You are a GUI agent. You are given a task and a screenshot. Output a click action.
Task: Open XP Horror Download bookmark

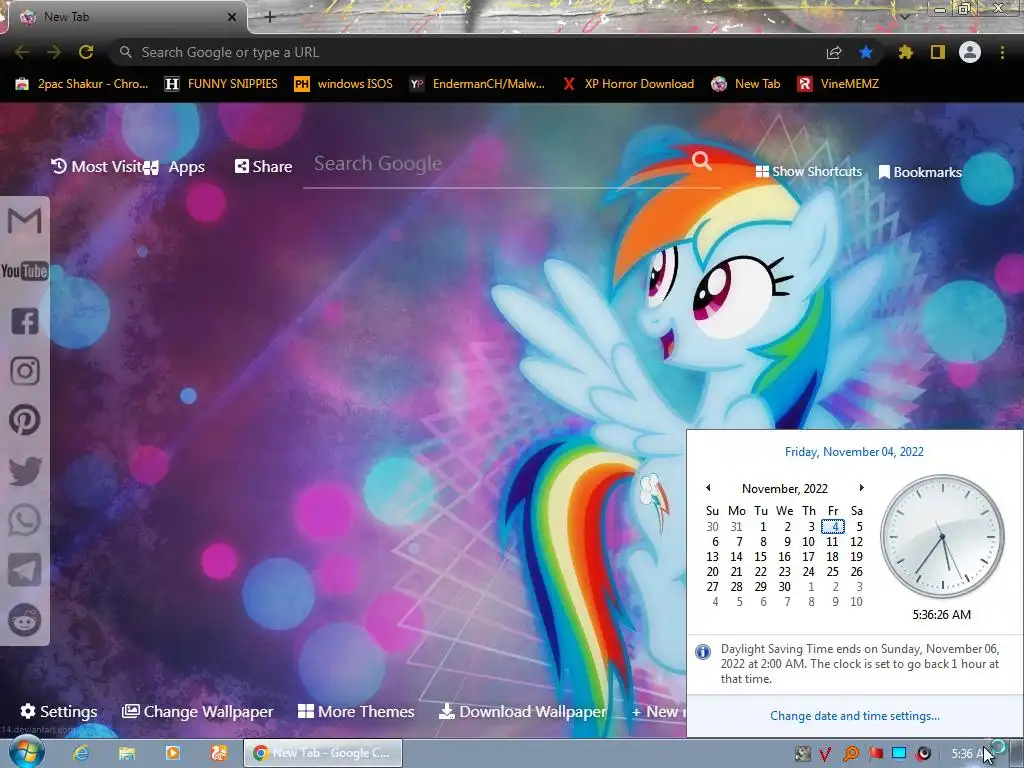point(628,84)
